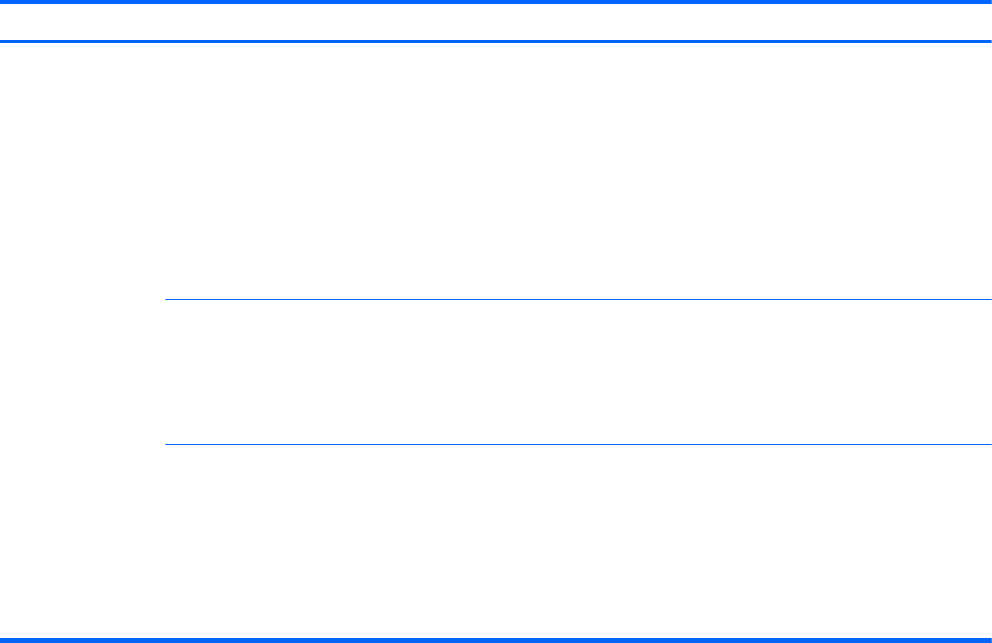Click the right end of the bottom blue line
The image size is (992, 643).
(987, 639)
